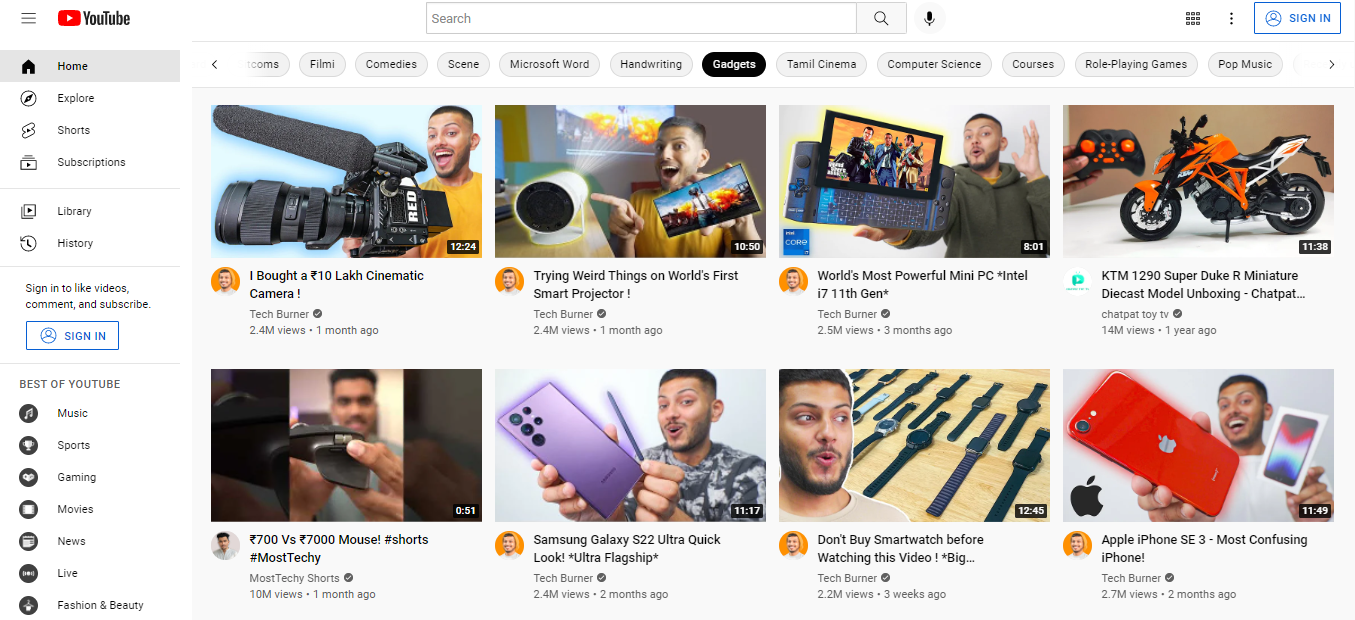The width and height of the screenshot is (1355, 620).
Task: Play the orange KTM motorcycle thumbnail
Action: [x=1198, y=181]
